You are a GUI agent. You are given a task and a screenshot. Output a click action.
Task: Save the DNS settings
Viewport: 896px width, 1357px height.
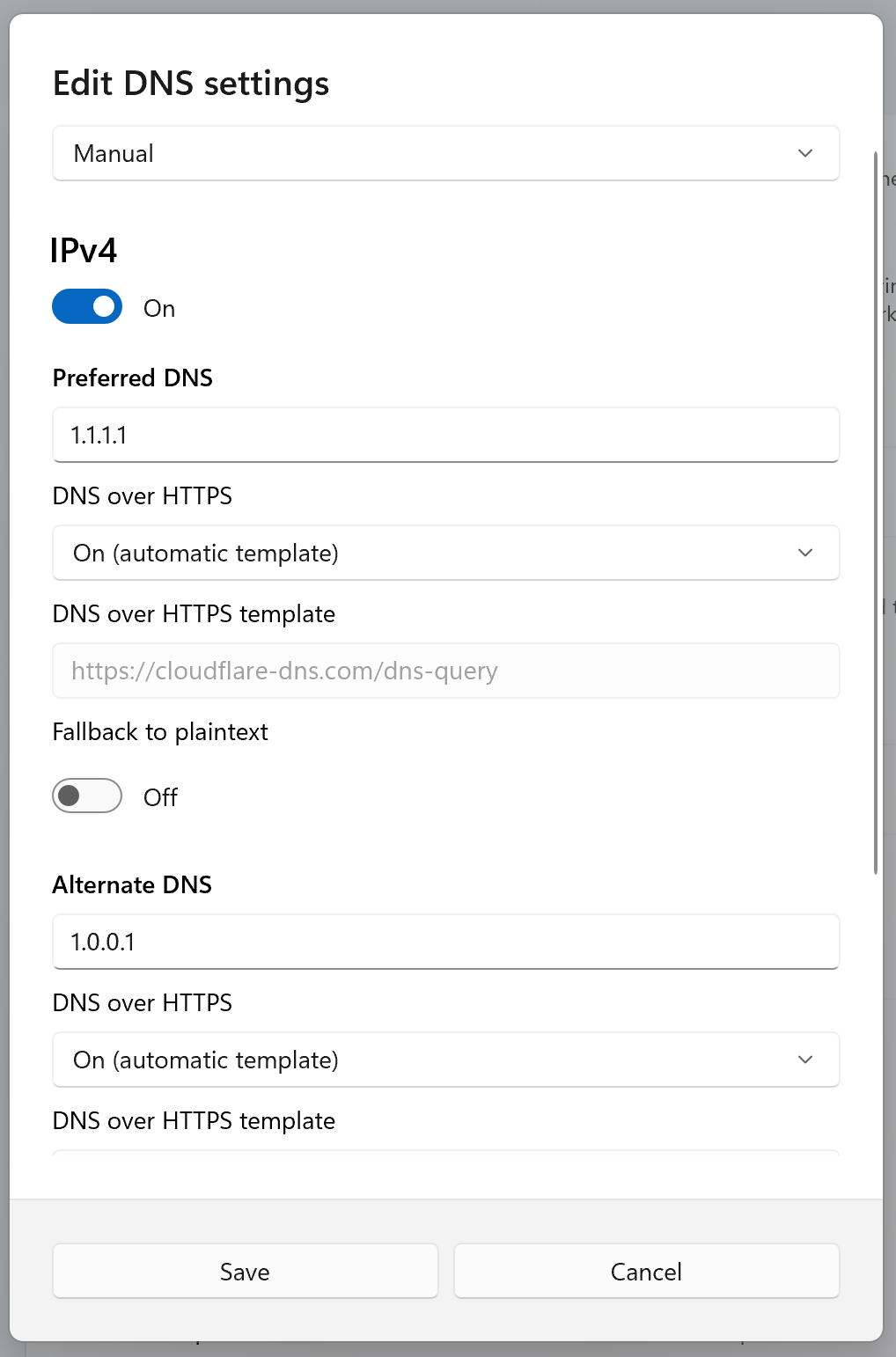point(245,1271)
